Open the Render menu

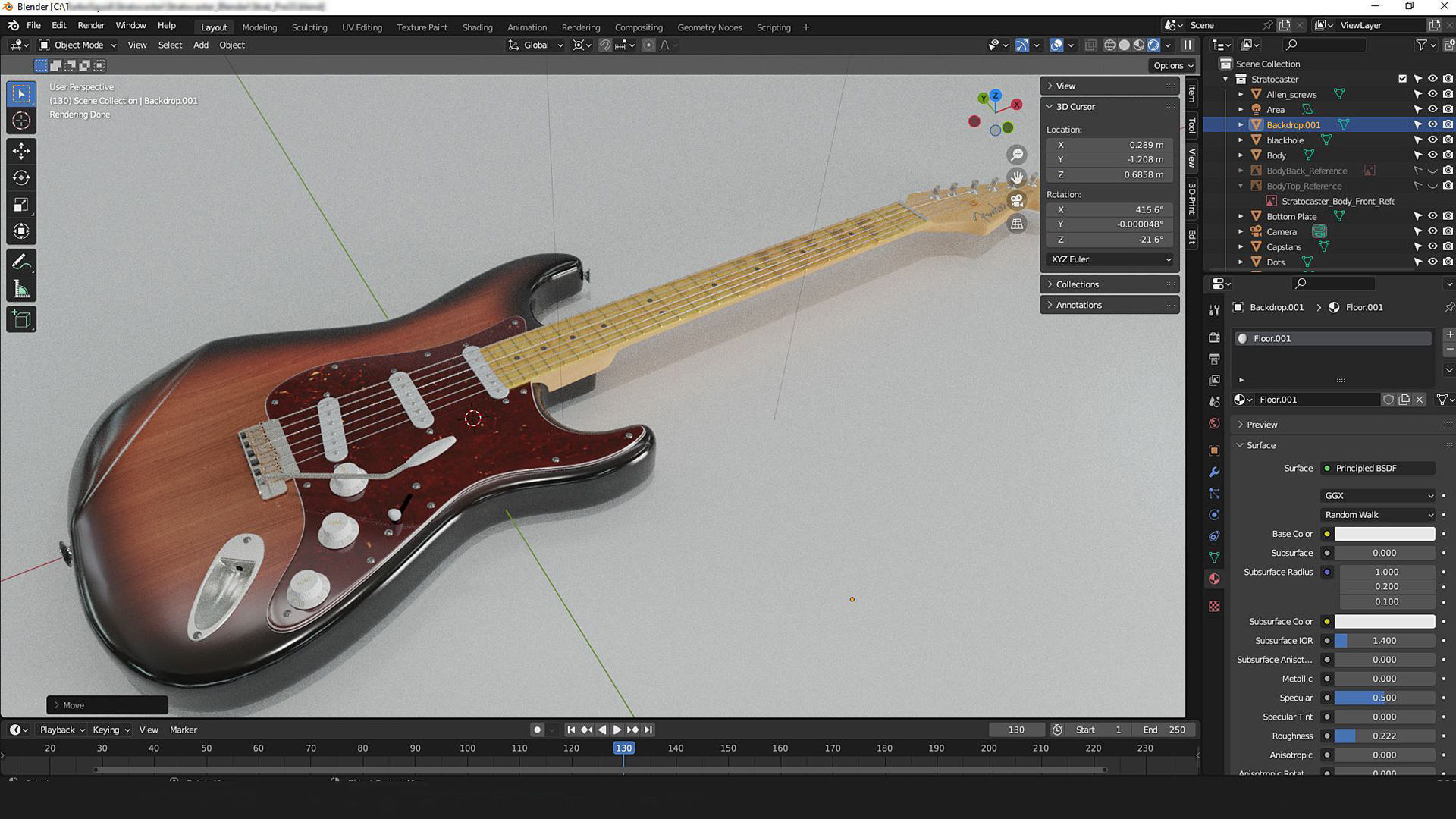91,25
